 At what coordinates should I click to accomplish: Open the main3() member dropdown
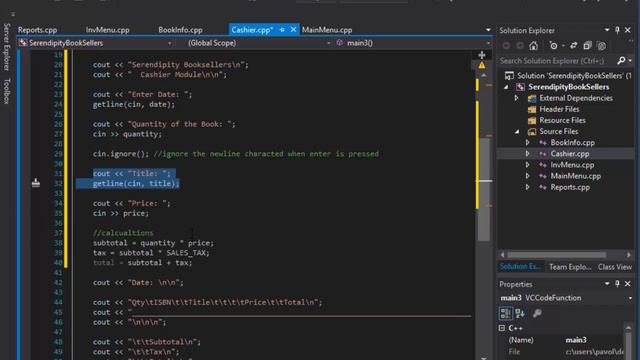click(x=488, y=43)
